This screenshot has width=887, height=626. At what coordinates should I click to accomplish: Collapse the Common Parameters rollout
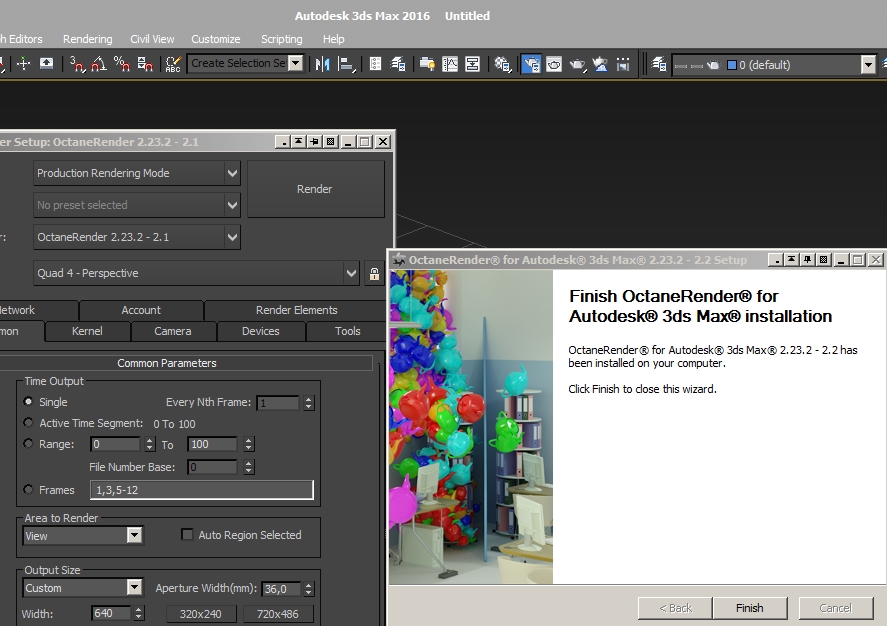click(167, 363)
